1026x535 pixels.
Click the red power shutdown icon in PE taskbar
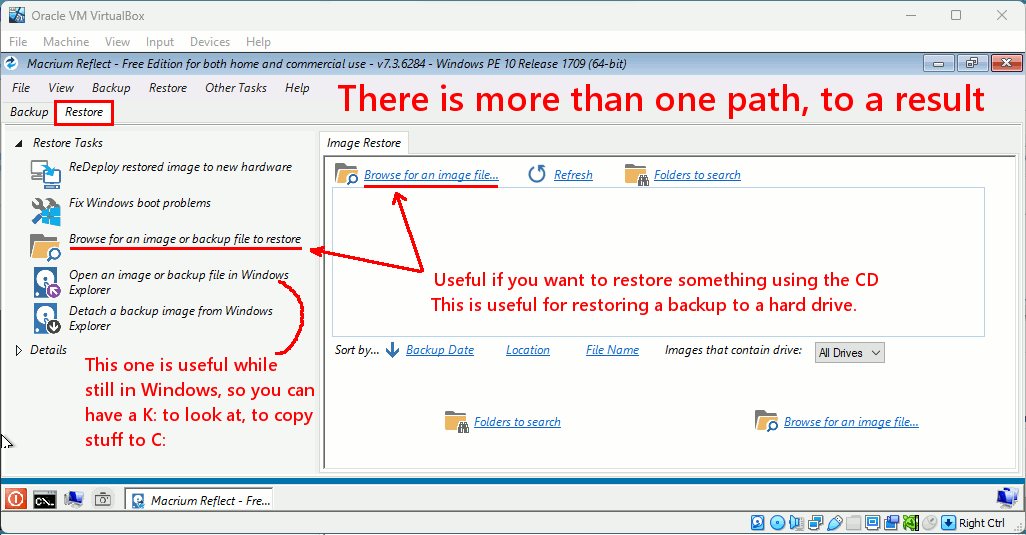pos(15,500)
